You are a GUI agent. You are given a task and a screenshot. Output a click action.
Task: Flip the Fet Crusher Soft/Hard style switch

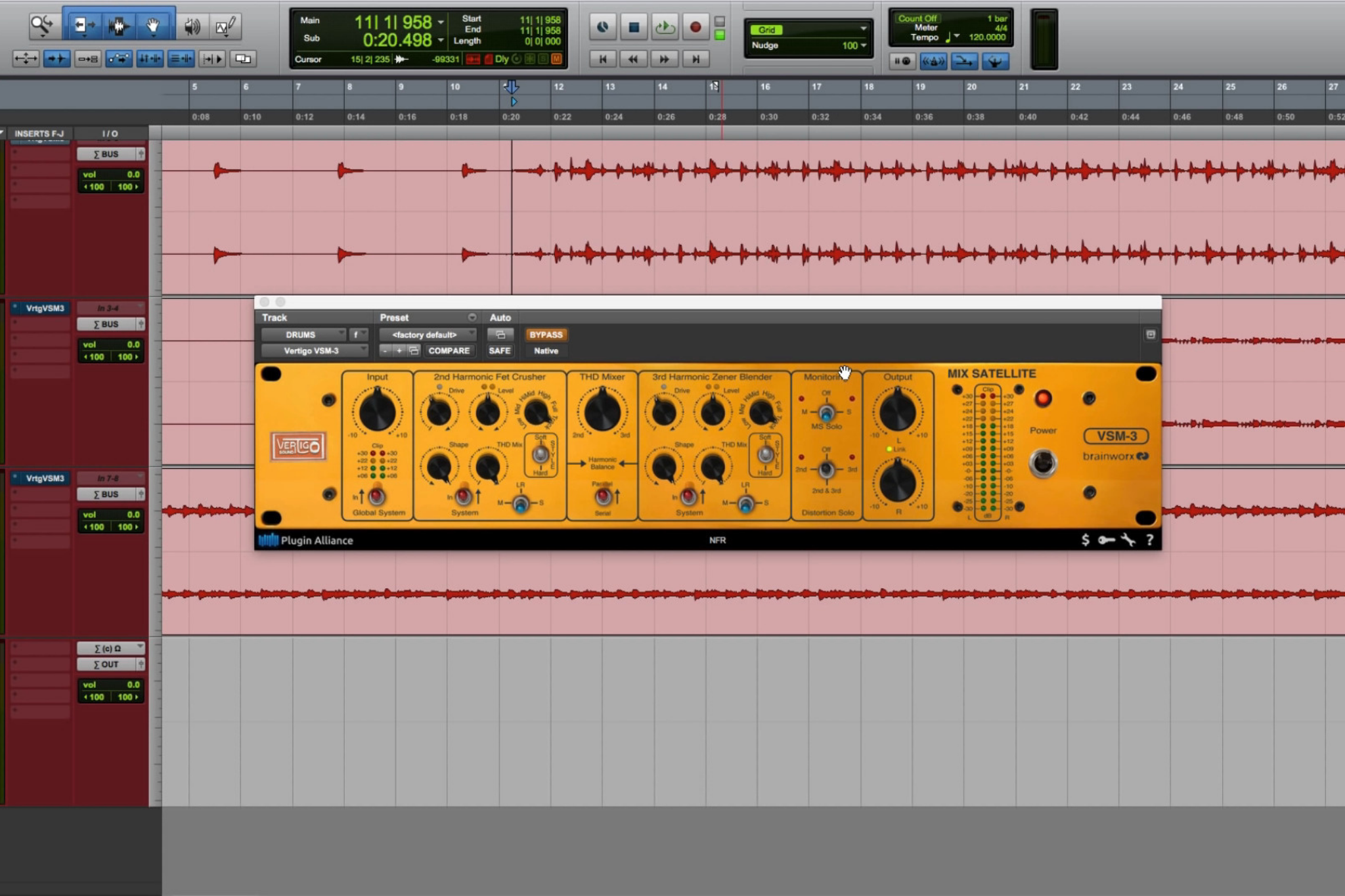(x=540, y=454)
